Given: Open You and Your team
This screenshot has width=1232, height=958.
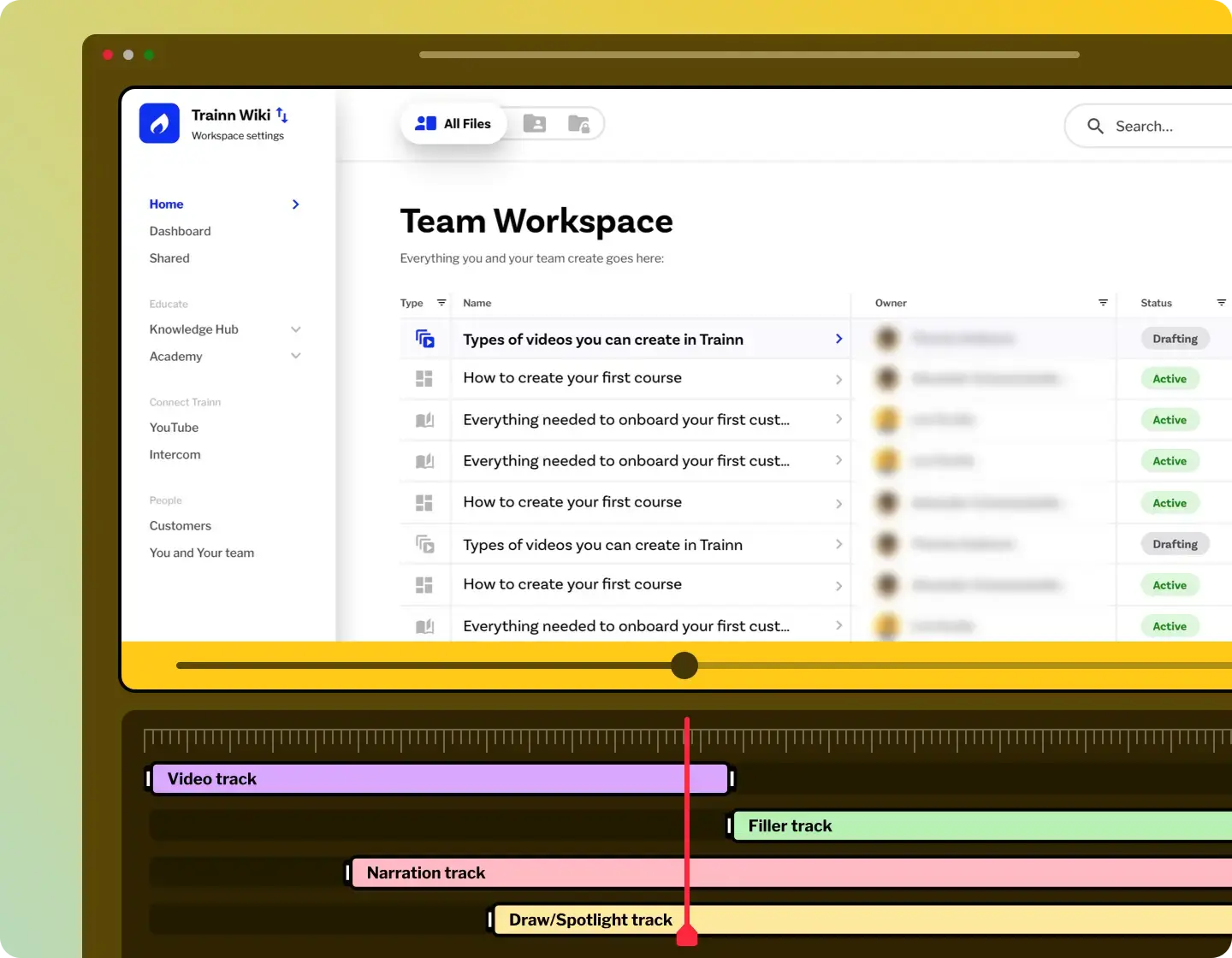Looking at the screenshot, I should click(202, 553).
